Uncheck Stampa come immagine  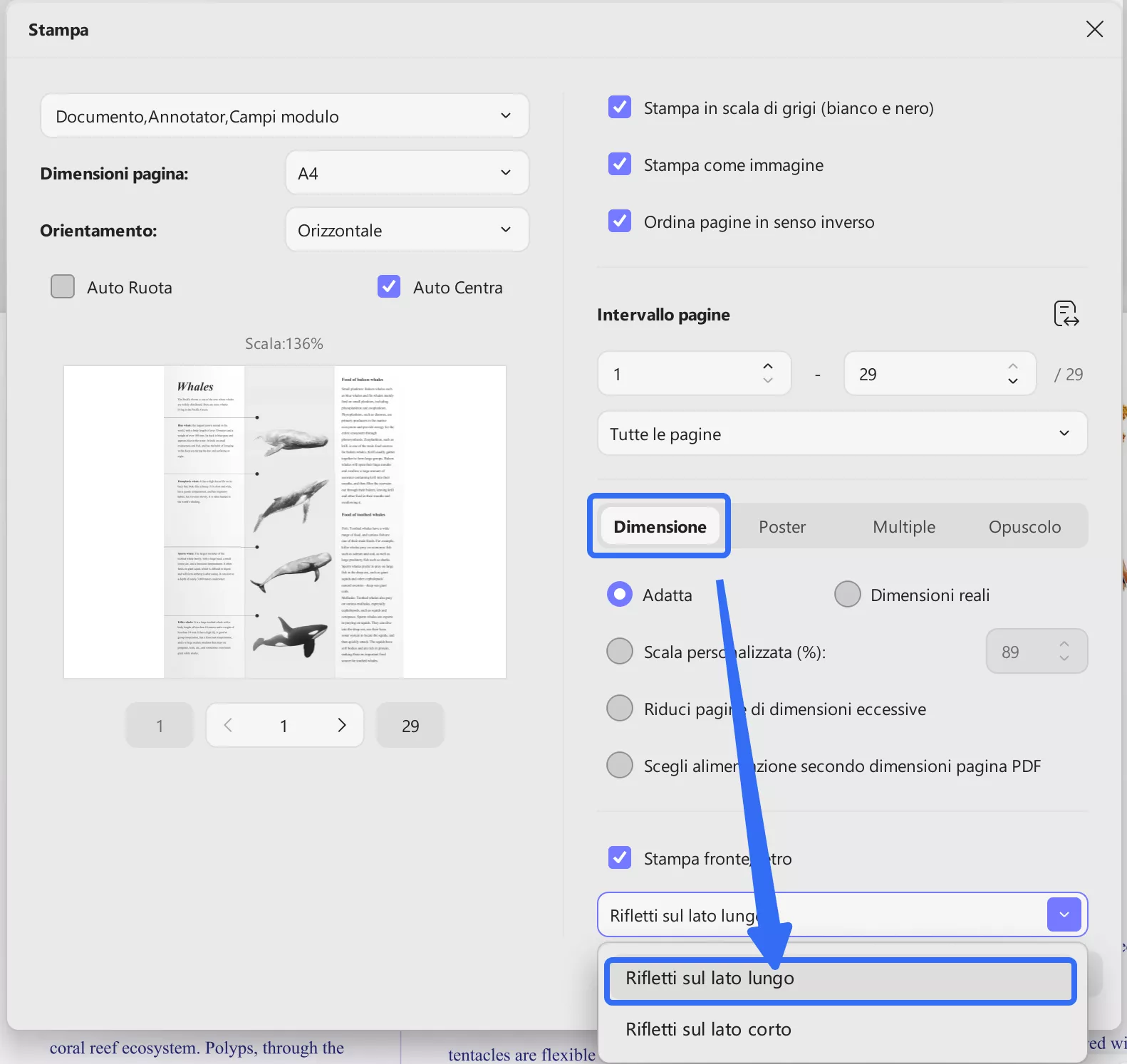point(620,165)
